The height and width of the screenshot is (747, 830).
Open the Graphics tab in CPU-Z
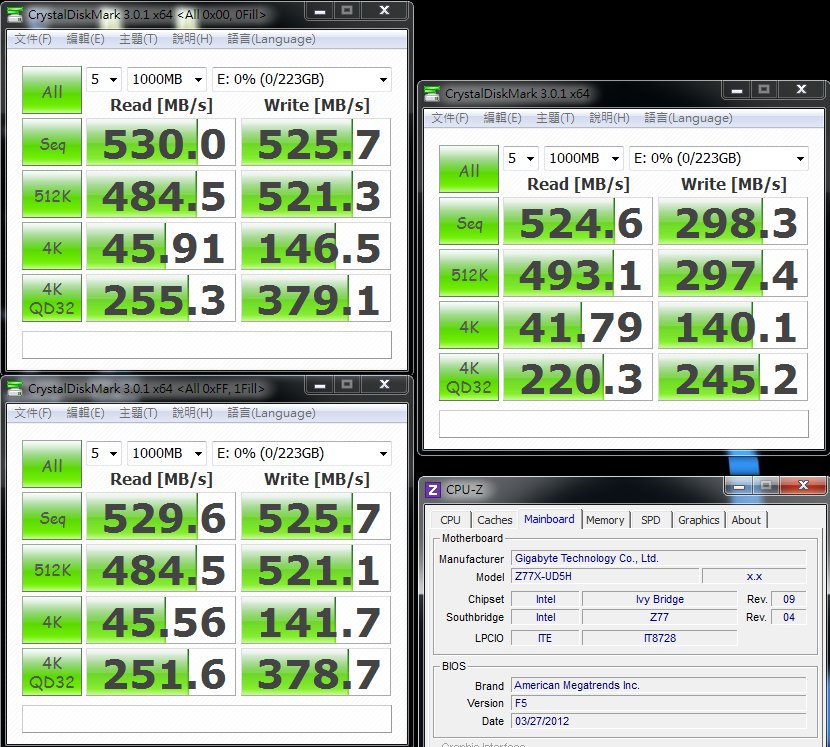pos(698,520)
